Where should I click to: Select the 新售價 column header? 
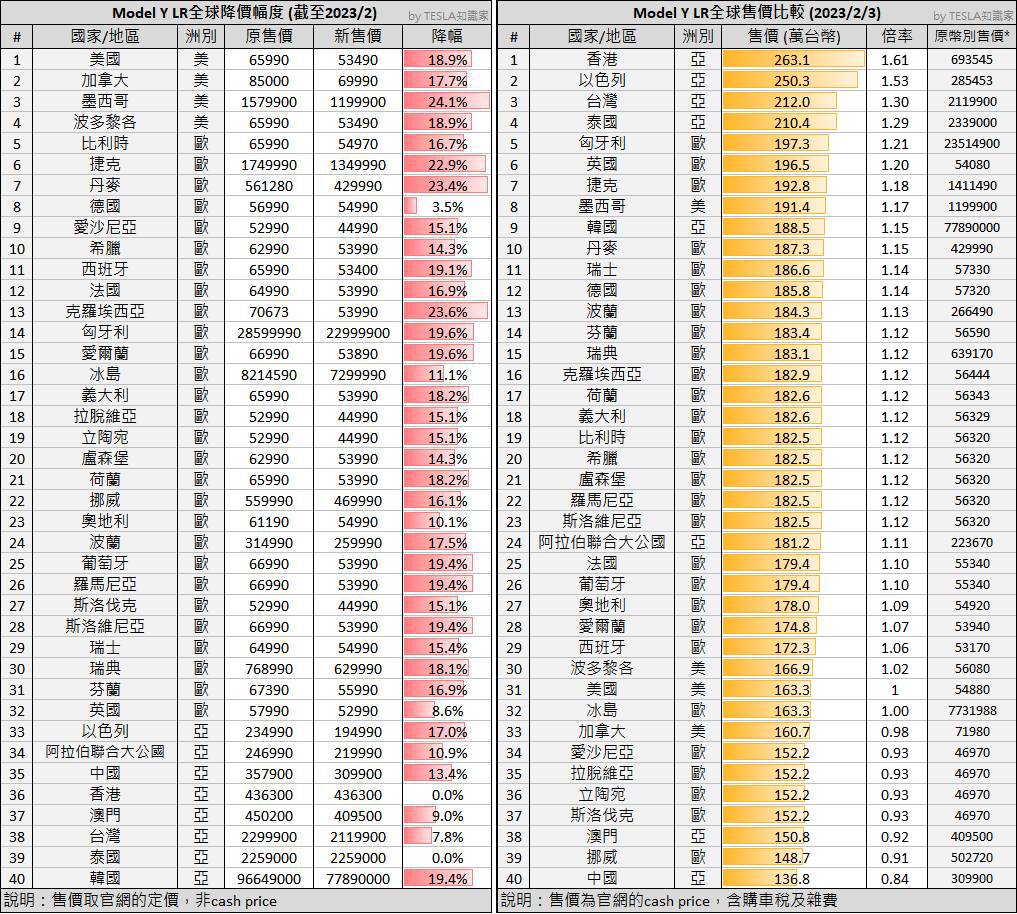357,36
